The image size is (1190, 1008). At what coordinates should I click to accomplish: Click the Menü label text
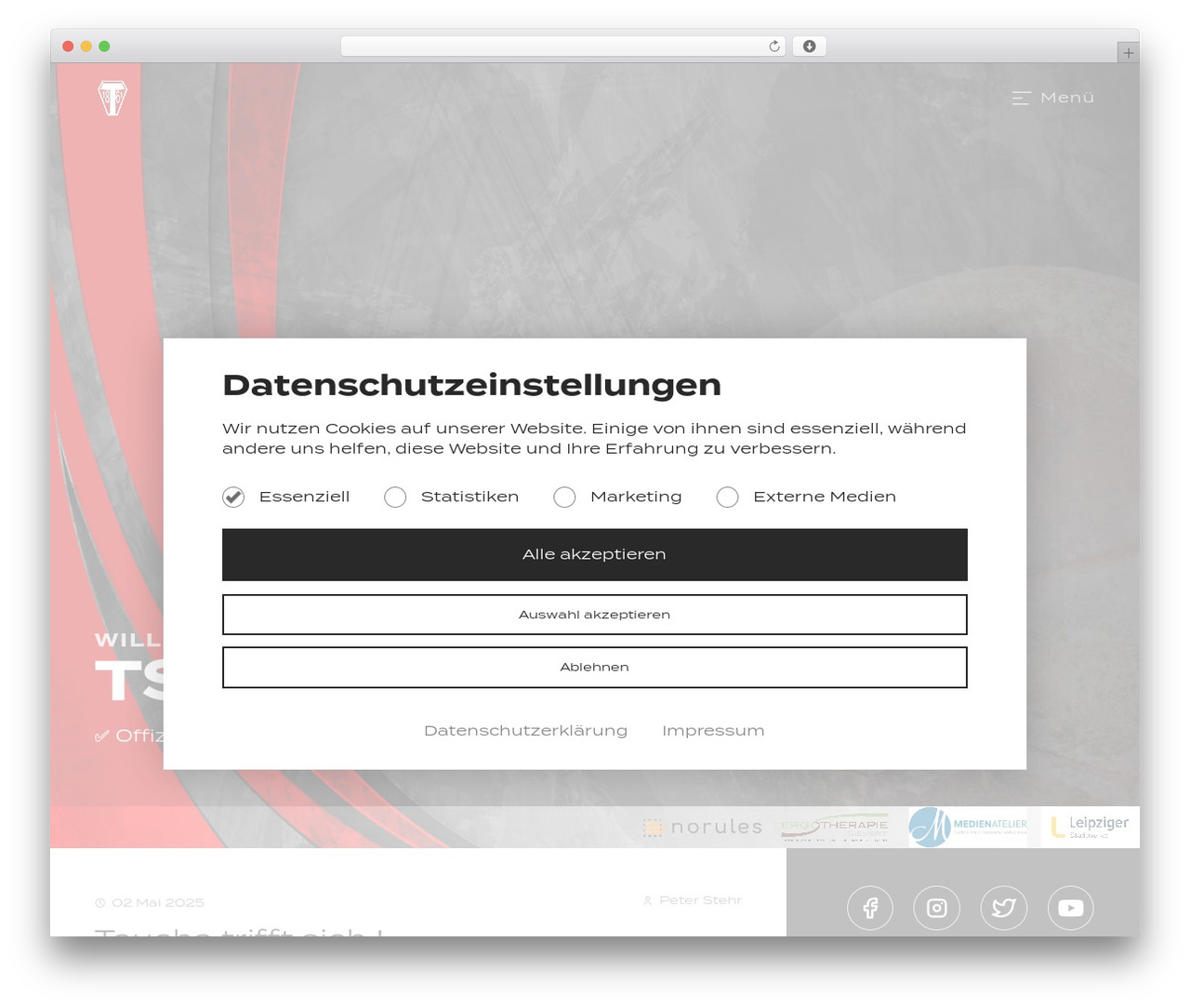(1067, 98)
